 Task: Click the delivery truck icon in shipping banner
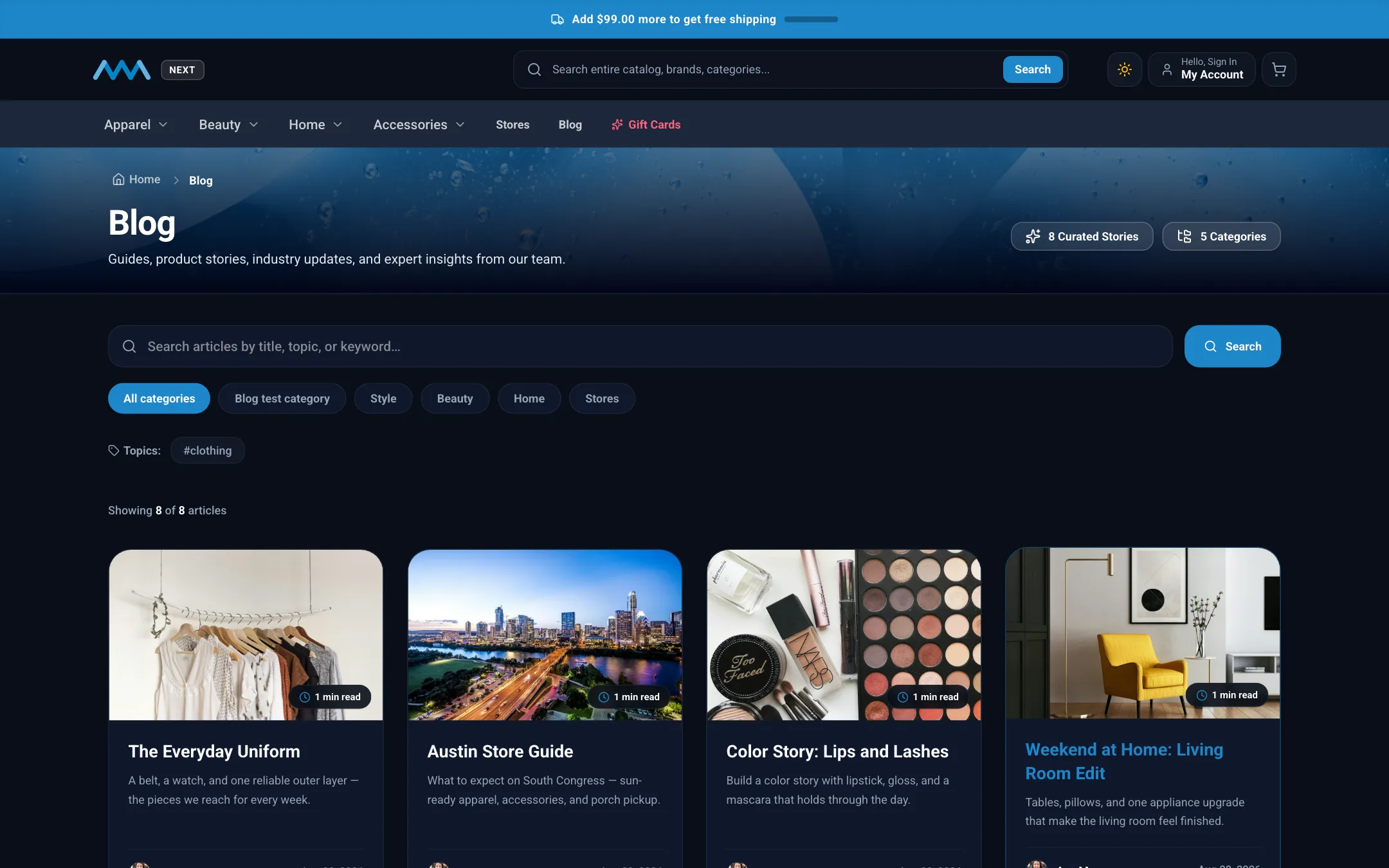(x=558, y=19)
